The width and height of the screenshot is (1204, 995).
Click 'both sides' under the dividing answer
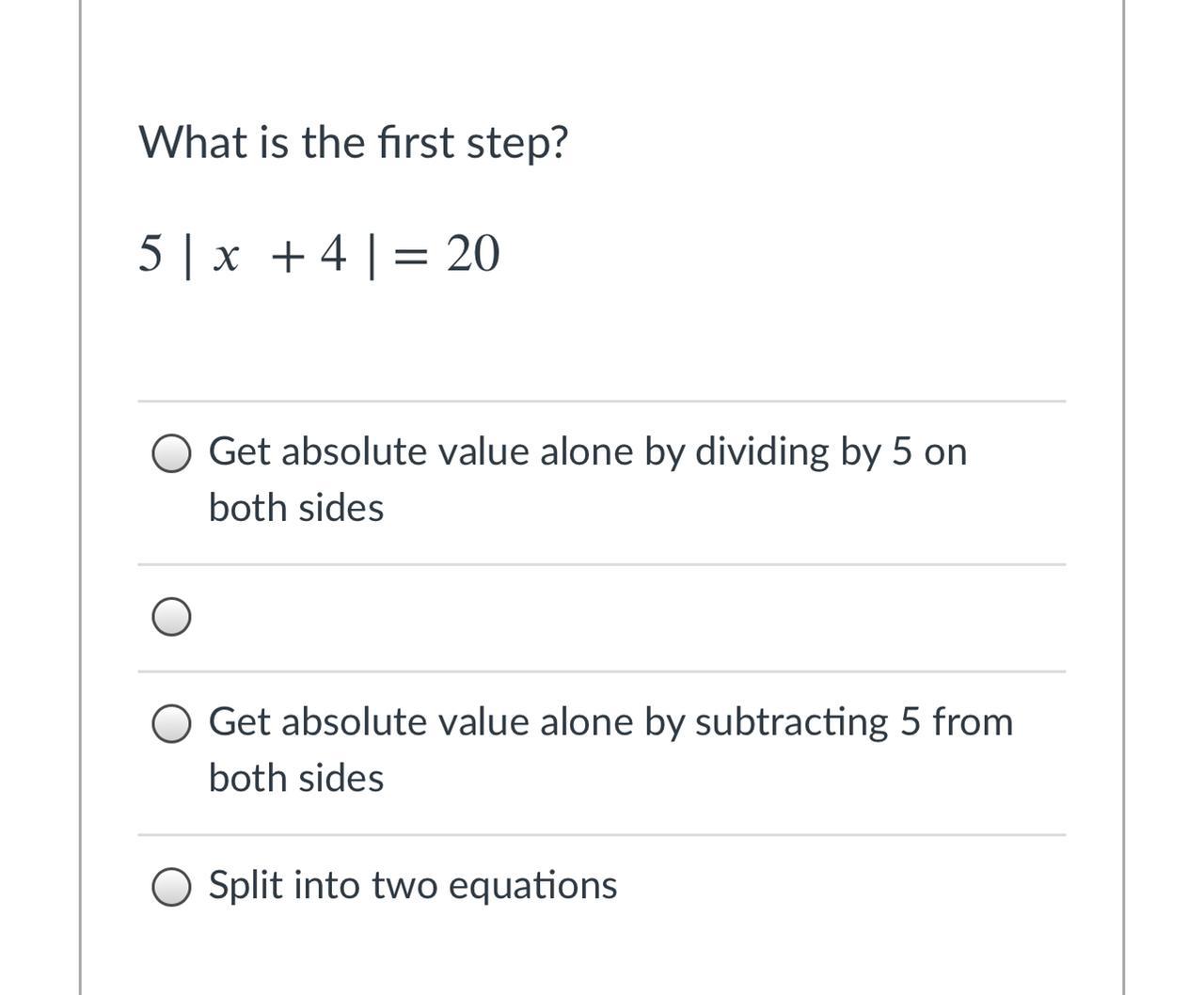[296, 509]
